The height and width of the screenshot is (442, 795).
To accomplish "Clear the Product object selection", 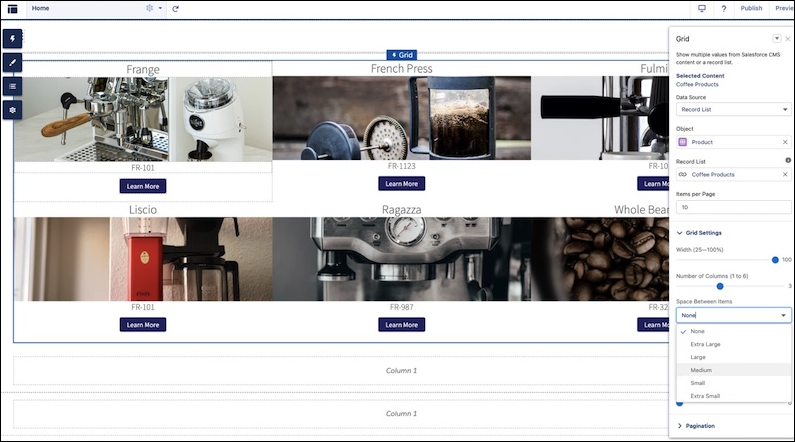I will pos(785,142).
